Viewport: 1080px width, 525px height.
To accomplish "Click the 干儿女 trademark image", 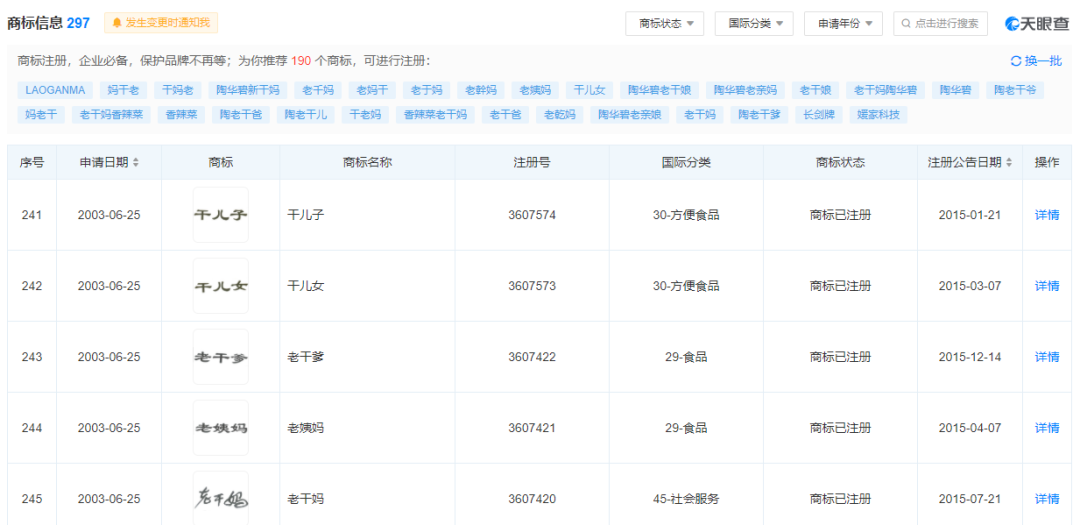I will [220, 286].
